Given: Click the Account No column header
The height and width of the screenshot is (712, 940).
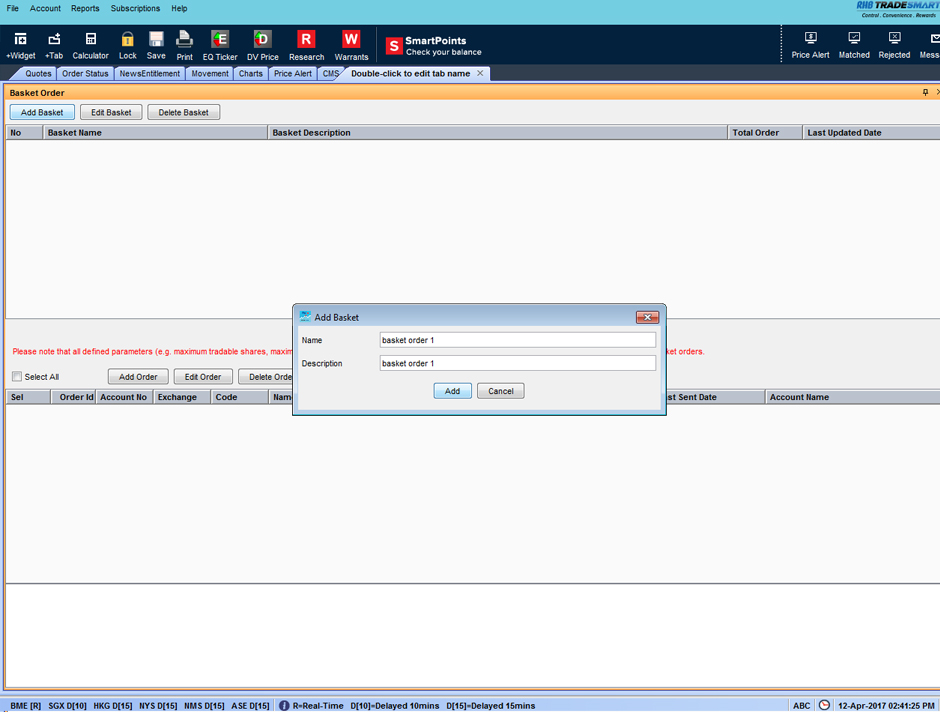Looking at the screenshot, I should point(124,397).
